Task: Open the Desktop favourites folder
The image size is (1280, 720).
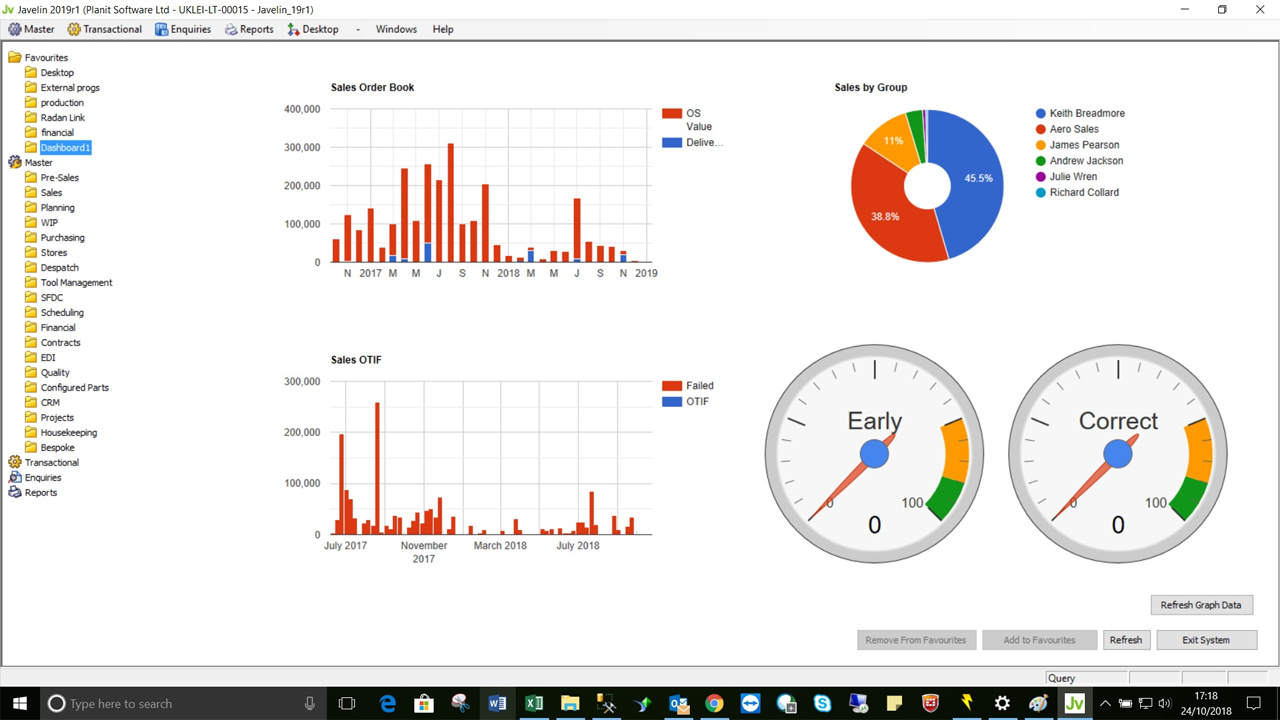Action: pos(57,73)
